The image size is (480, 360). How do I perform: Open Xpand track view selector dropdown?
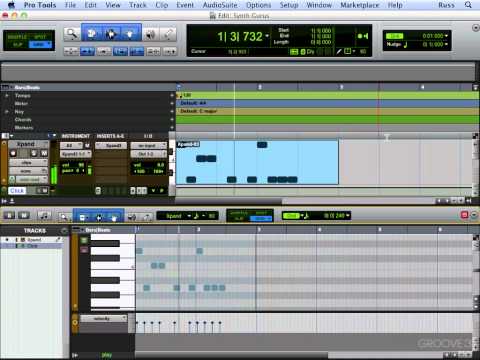[28, 163]
